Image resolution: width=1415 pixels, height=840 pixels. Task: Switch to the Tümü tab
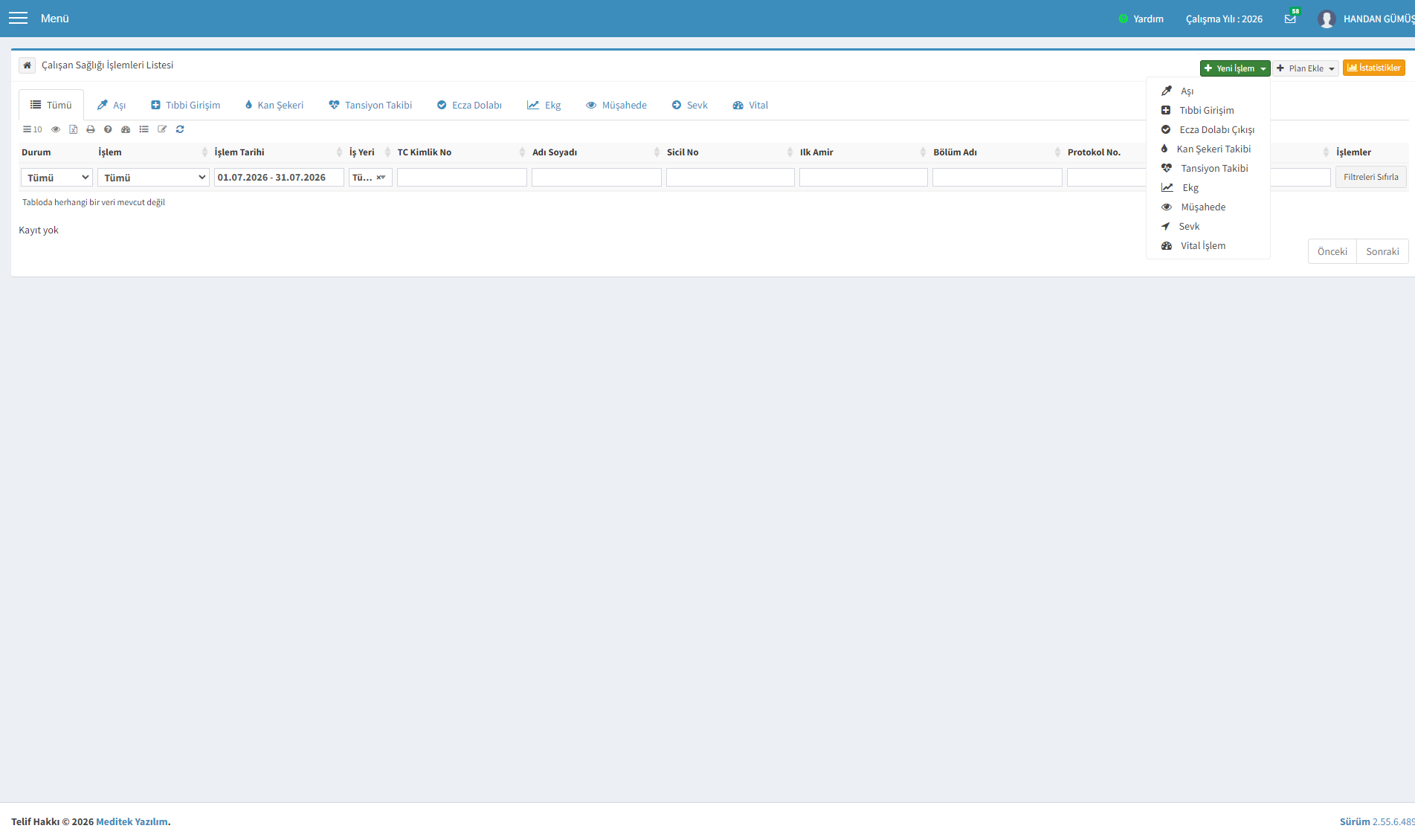[51, 105]
